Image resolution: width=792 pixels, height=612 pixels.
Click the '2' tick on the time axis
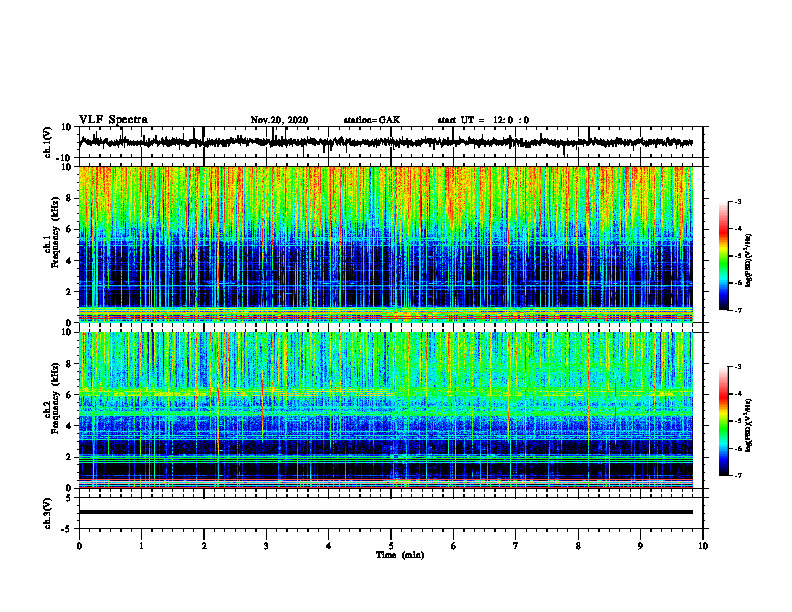pos(204,546)
